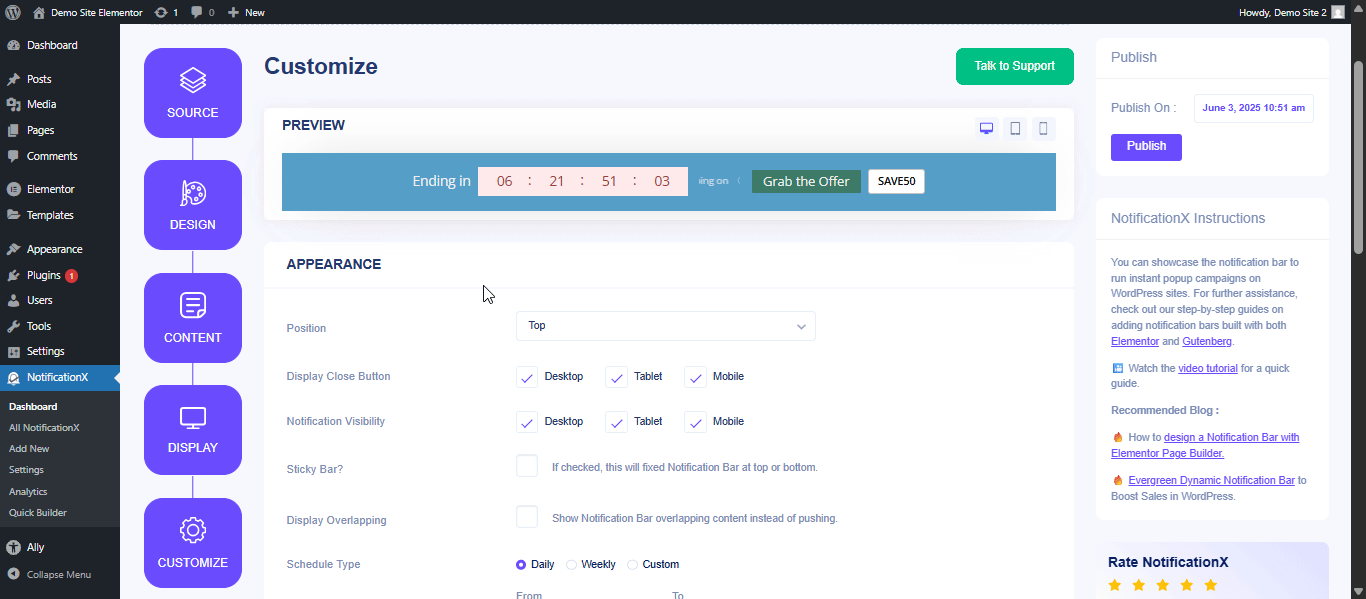Open Analytics submenu item
This screenshot has height=599, width=1366.
28,492
